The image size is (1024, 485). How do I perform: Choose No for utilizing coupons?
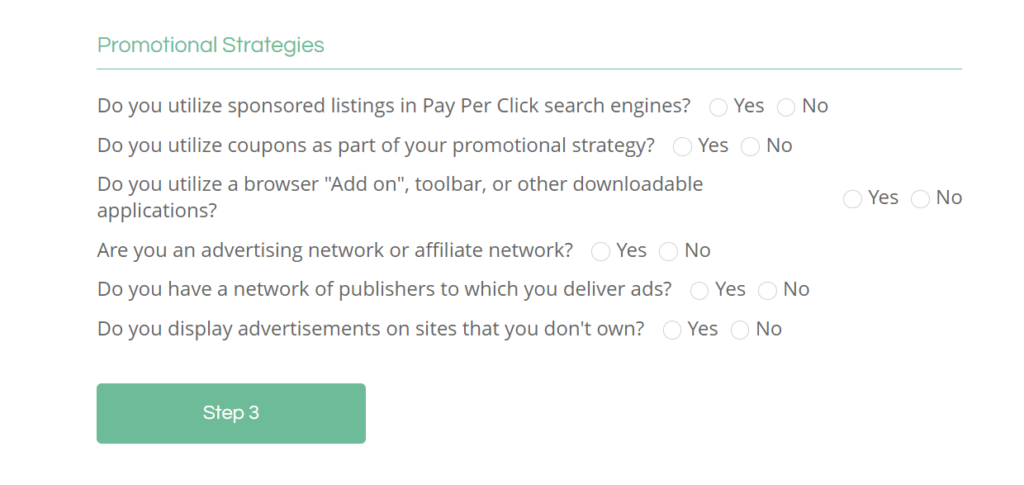coord(750,146)
